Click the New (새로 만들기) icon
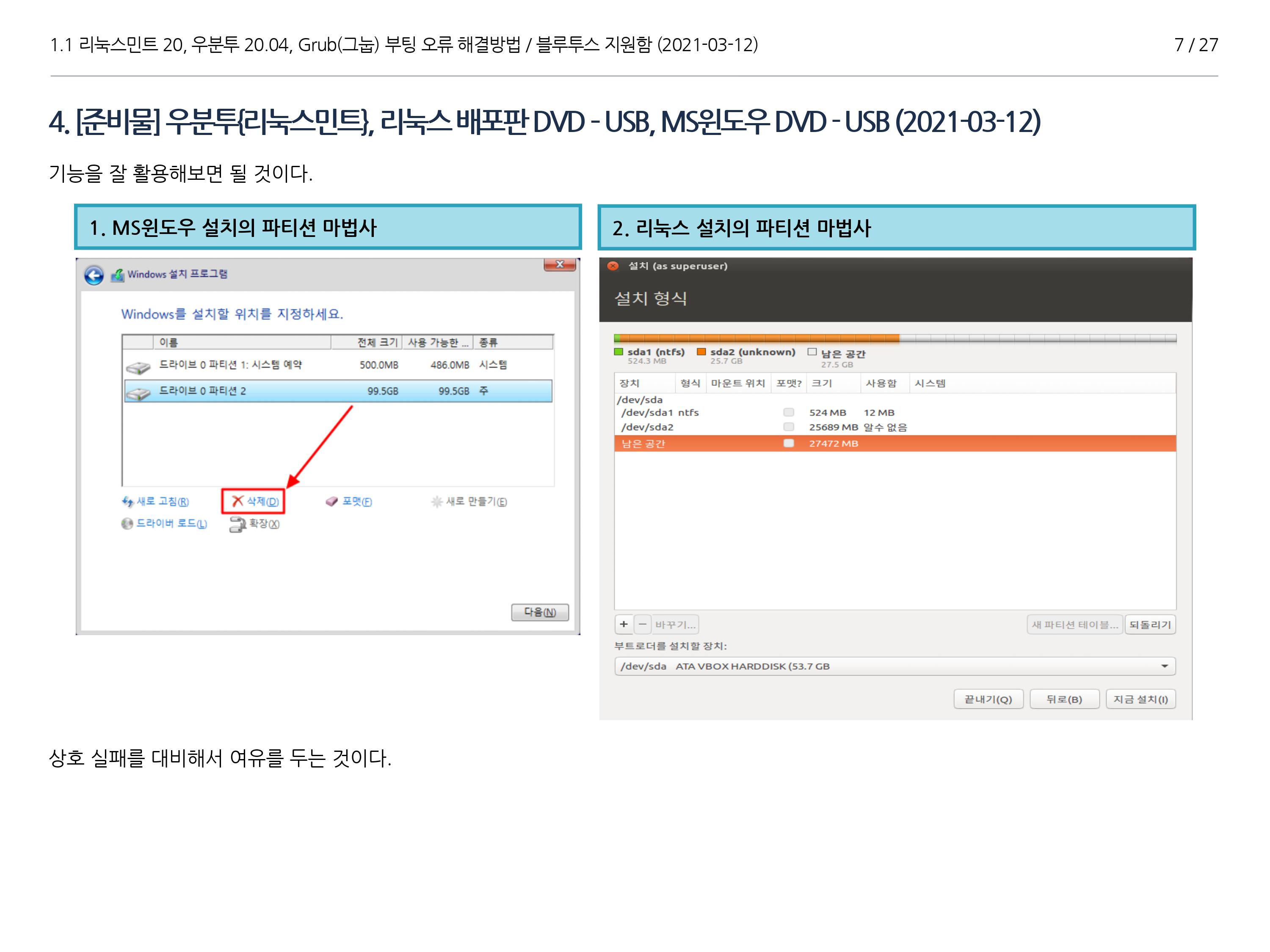The width and height of the screenshot is (1270, 952). tap(437, 502)
